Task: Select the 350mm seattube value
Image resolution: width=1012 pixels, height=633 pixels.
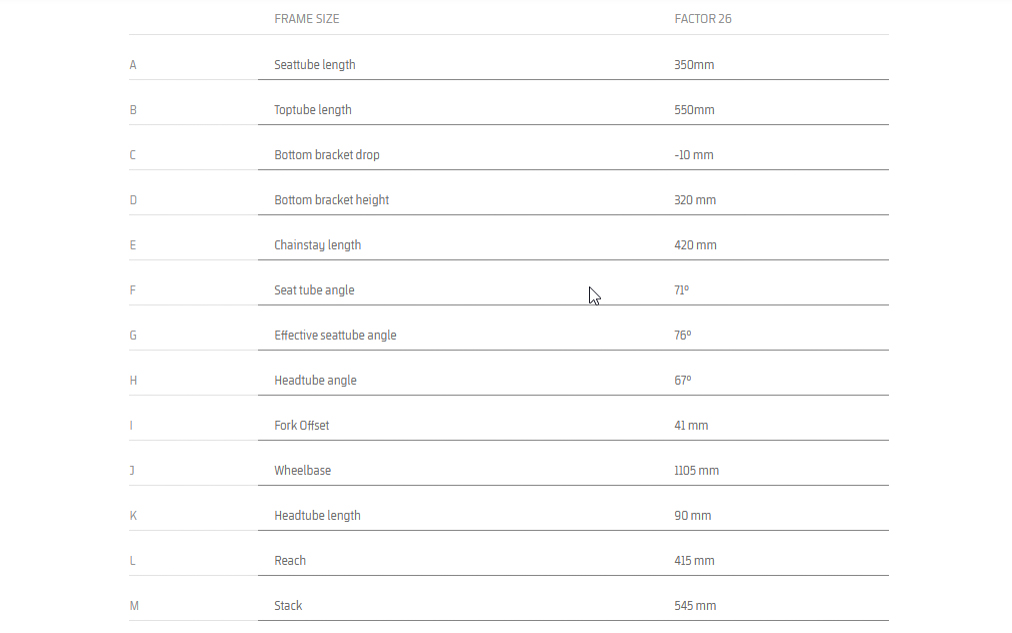Action: click(694, 65)
